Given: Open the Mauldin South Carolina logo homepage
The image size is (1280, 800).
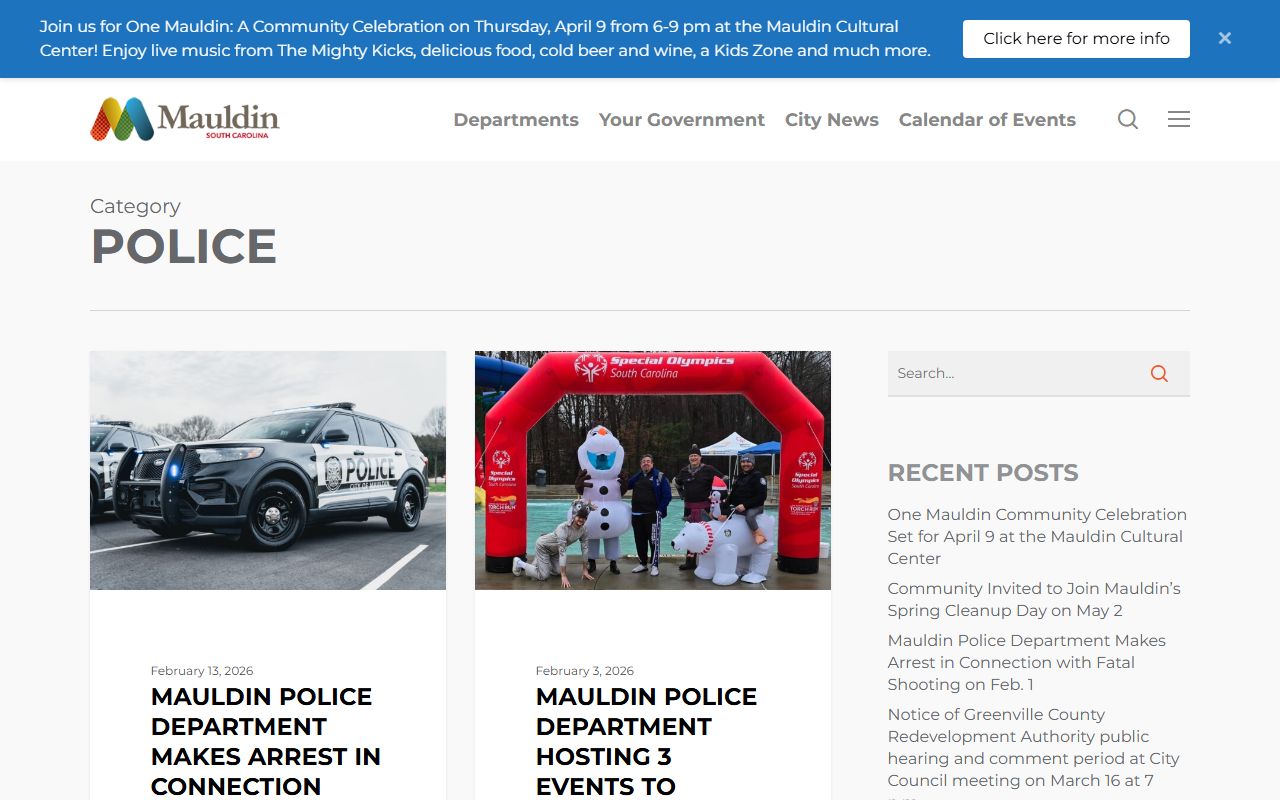Looking at the screenshot, I should tap(185, 119).
